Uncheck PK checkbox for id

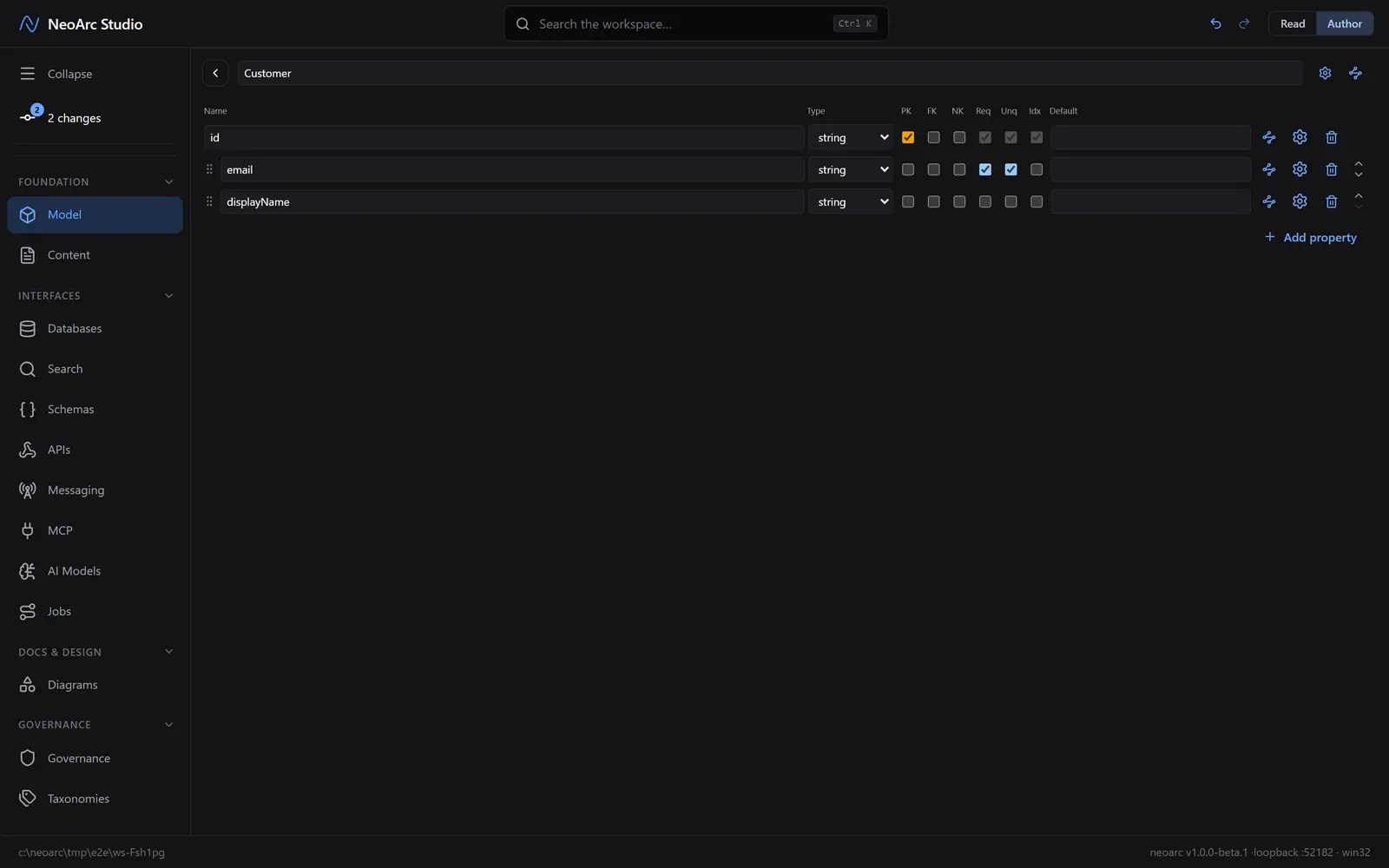tap(908, 137)
